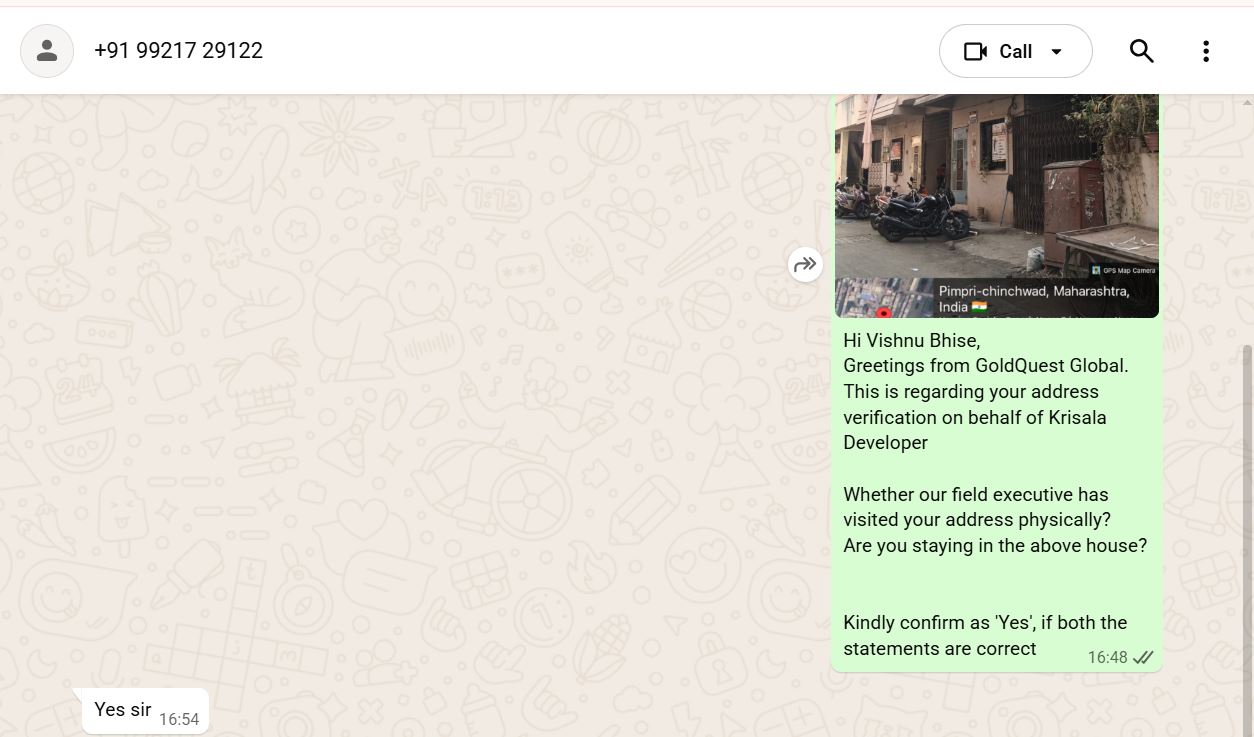This screenshot has width=1254, height=737.
Task: Select the "Yes sir" reply message
Action: click(x=123, y=709)
